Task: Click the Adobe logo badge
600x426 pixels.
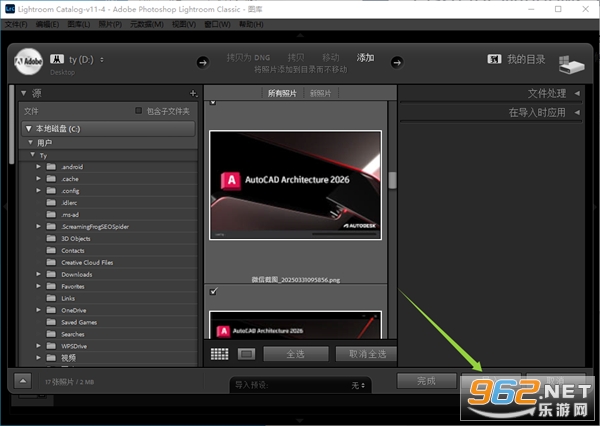Action: click(x=28, y=61)
